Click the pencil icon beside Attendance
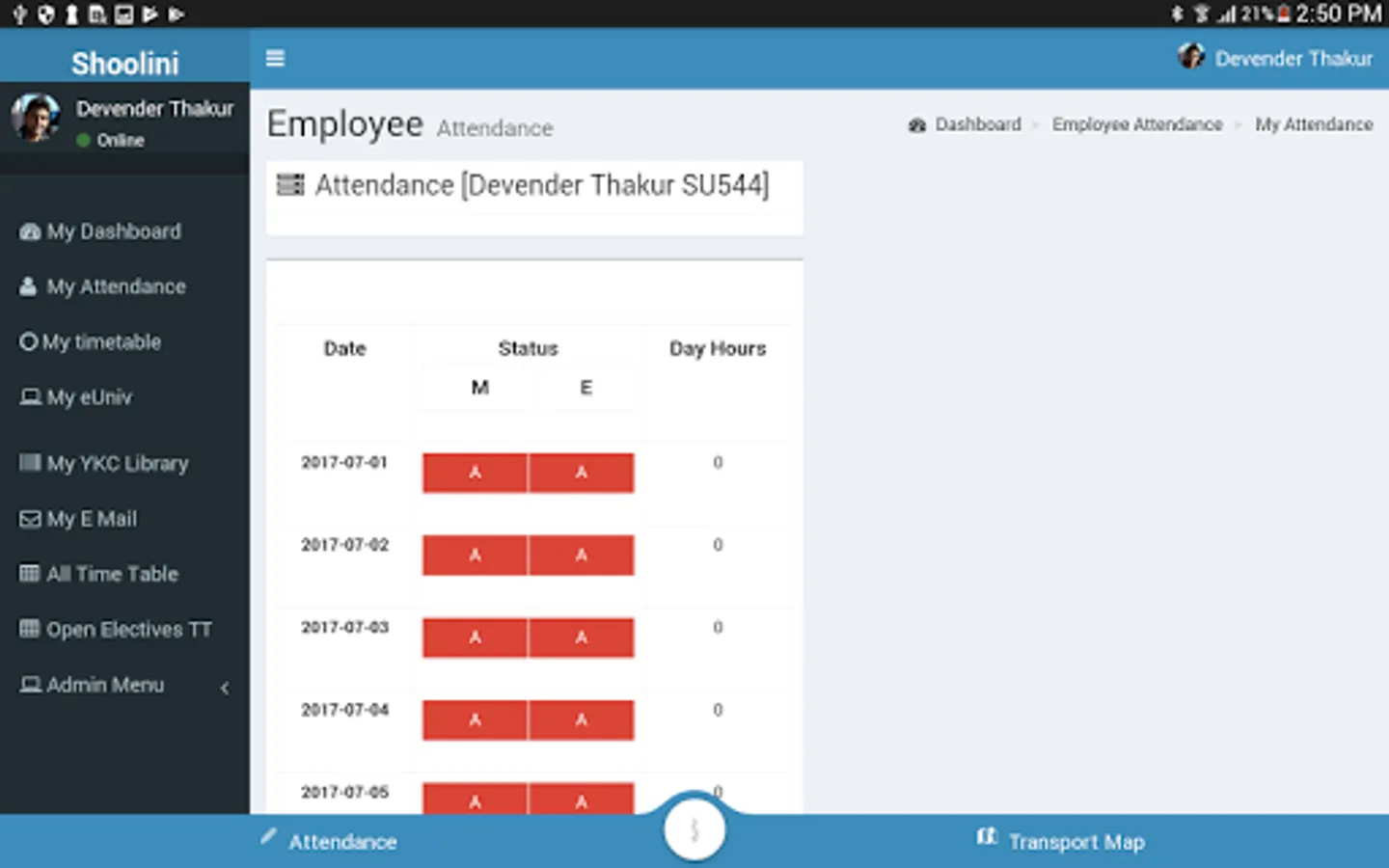This screenshot has width=1389, height=868. tap(268, 836)
